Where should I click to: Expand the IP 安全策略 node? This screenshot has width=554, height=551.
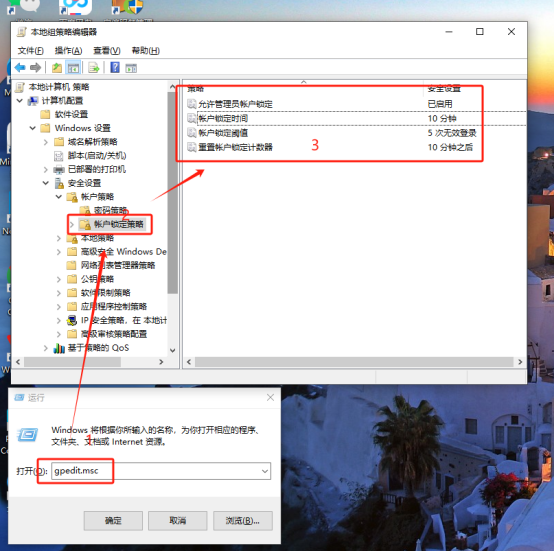point(59,321)
